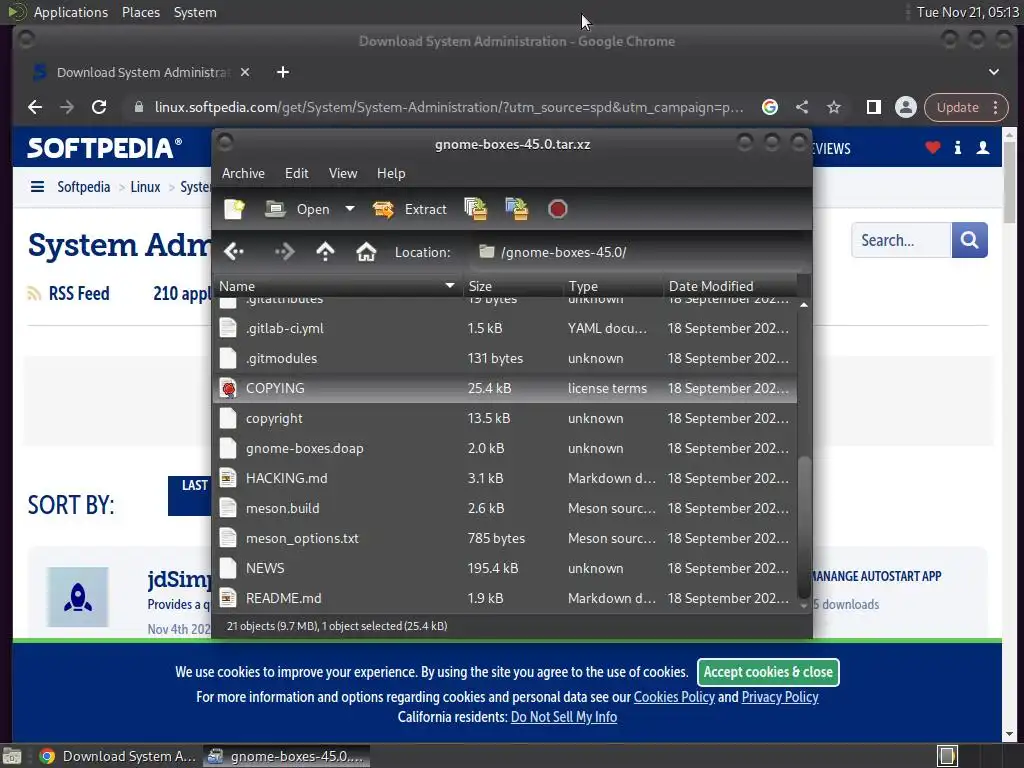Click the Google icon in address bar

click(x=770, y=107)
